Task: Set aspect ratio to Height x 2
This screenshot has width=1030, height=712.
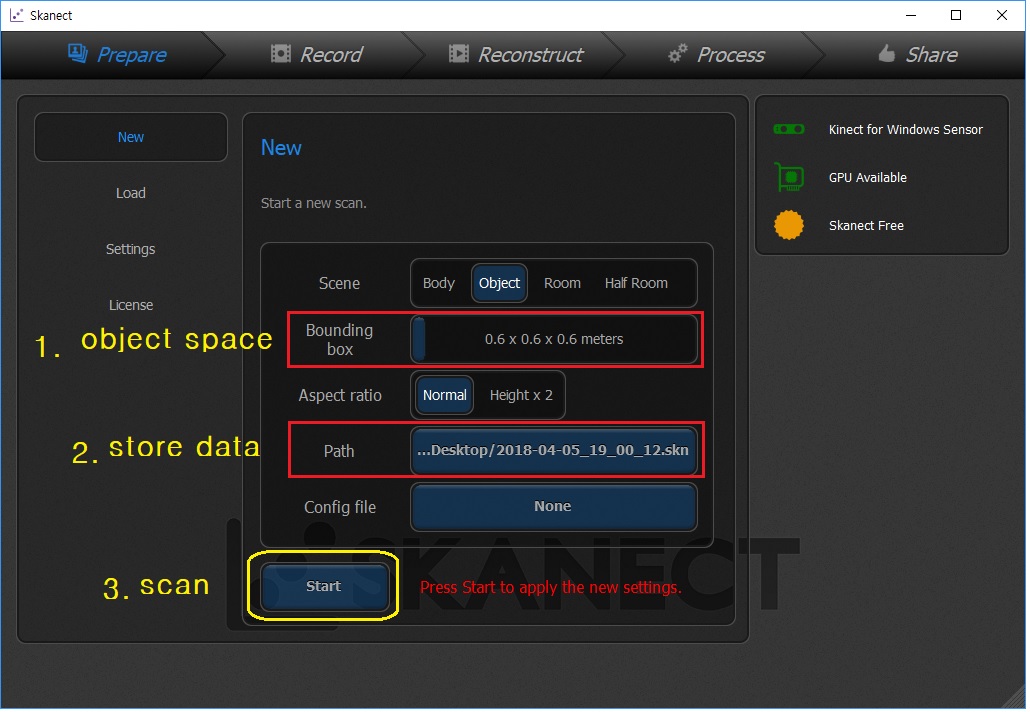Action: click(522, 395)
